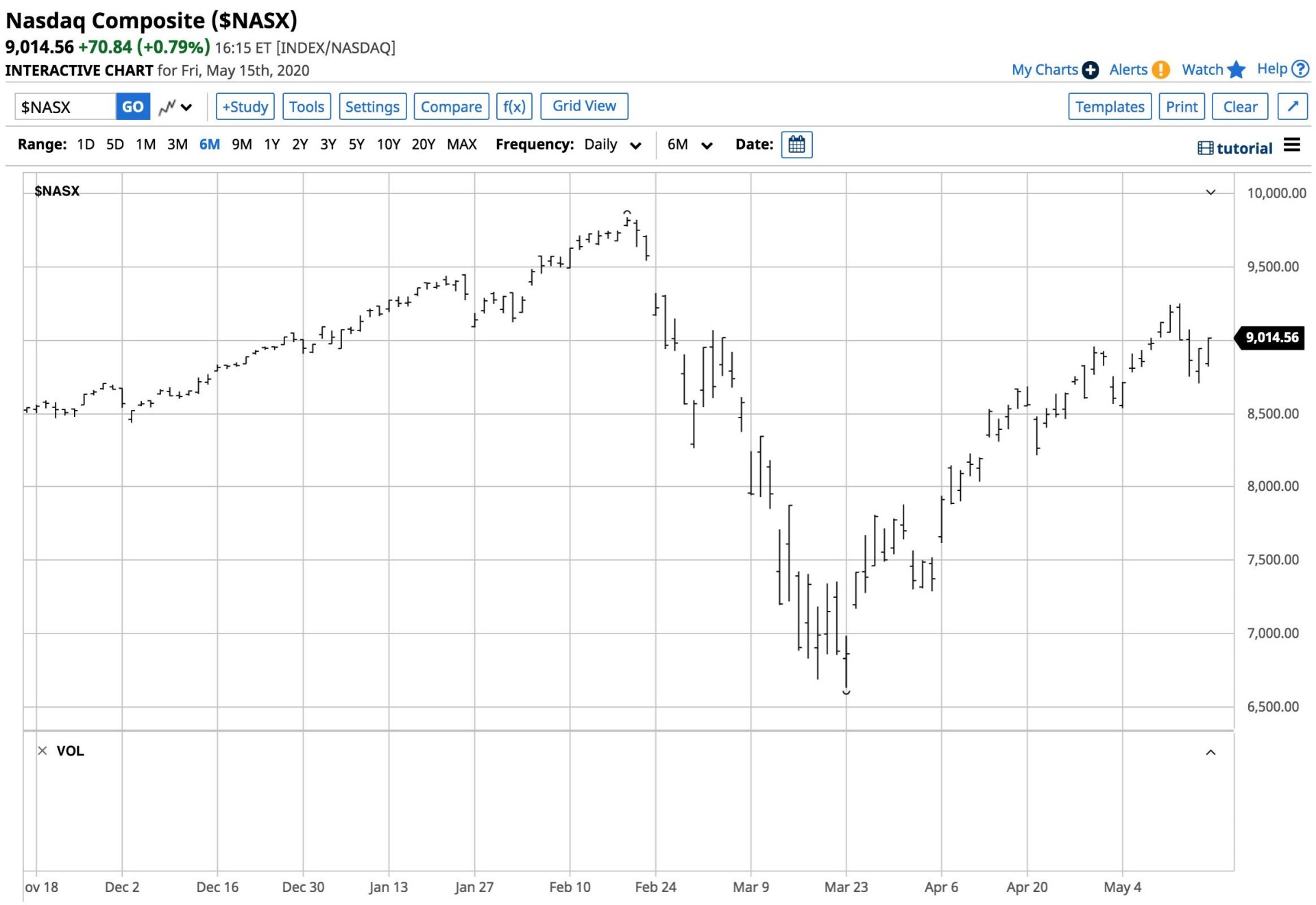1316x905 pixels.
Task: Select the MAX range
Action: 462,145
